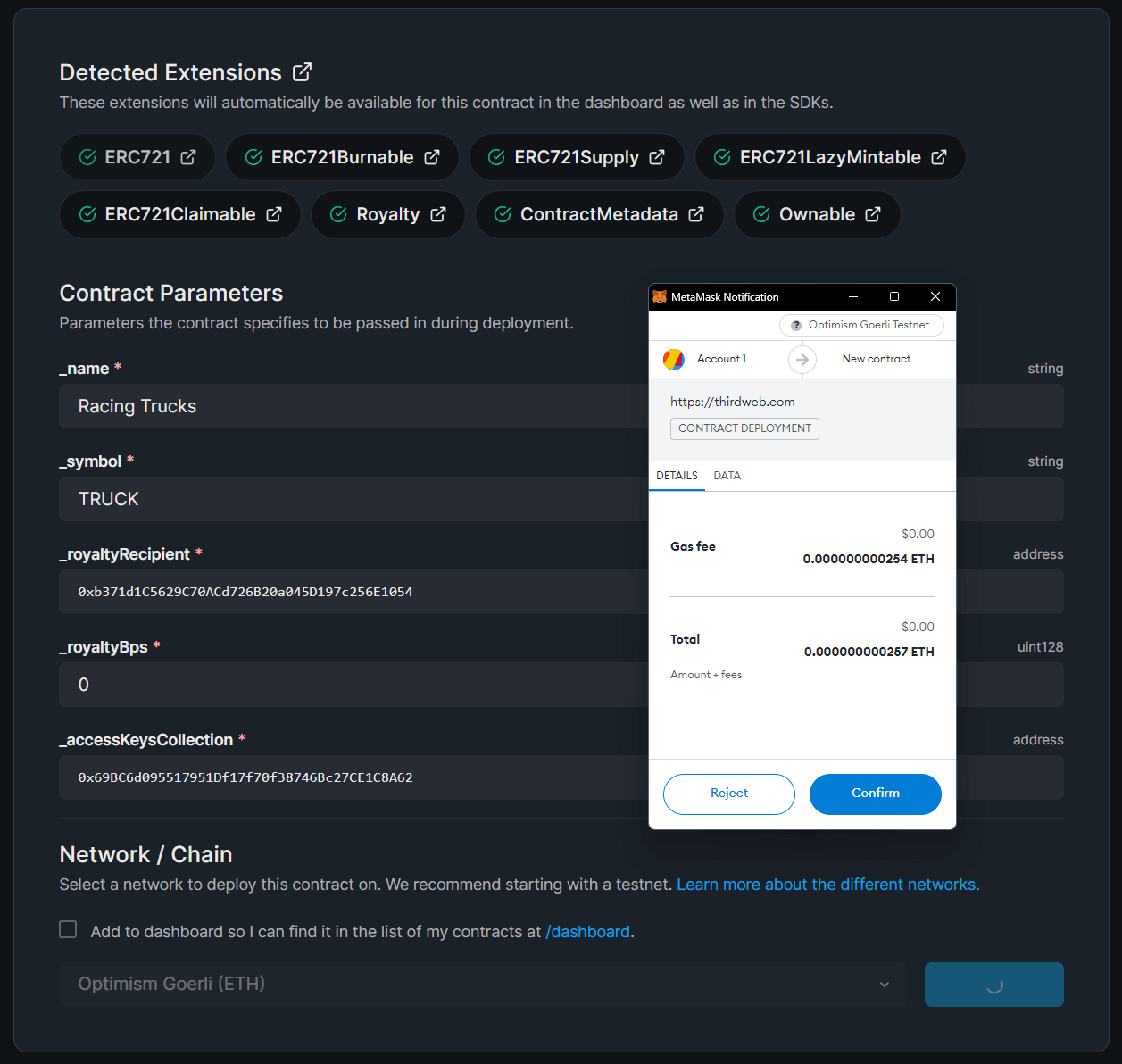
Task: Enable the Add to dashboard checkbox
Action: [68, 929]
